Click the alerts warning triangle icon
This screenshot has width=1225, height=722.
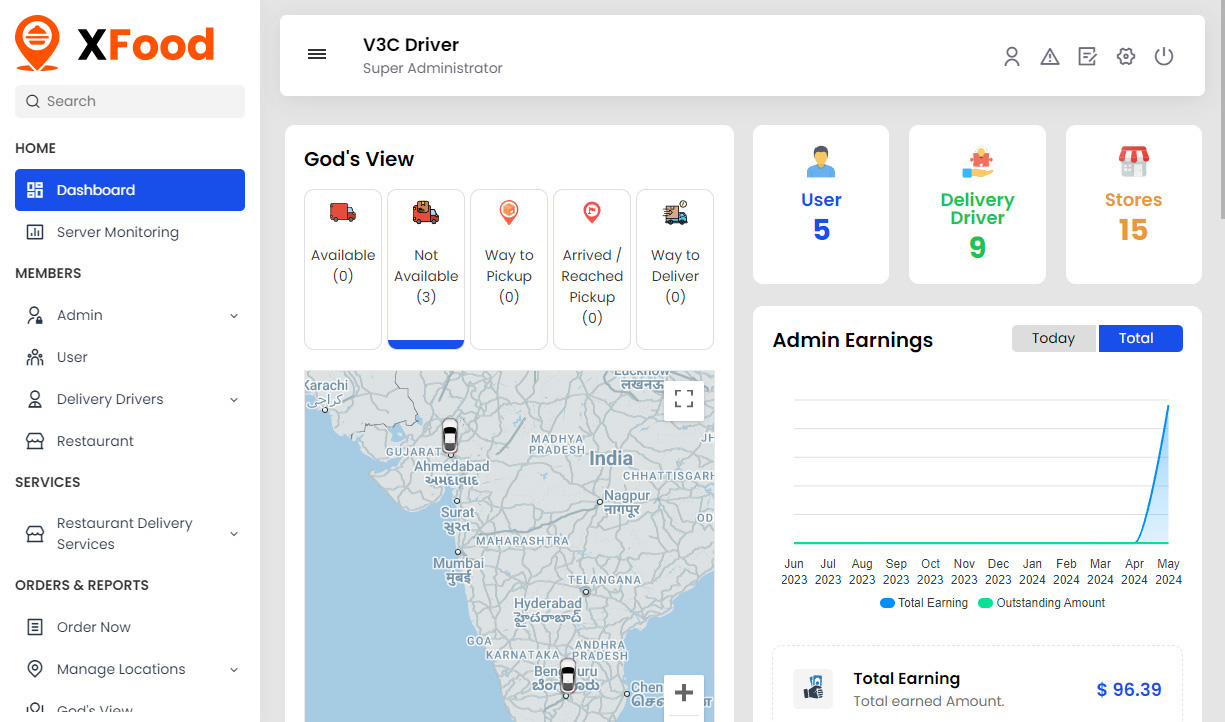click(x=1049, y=57)
